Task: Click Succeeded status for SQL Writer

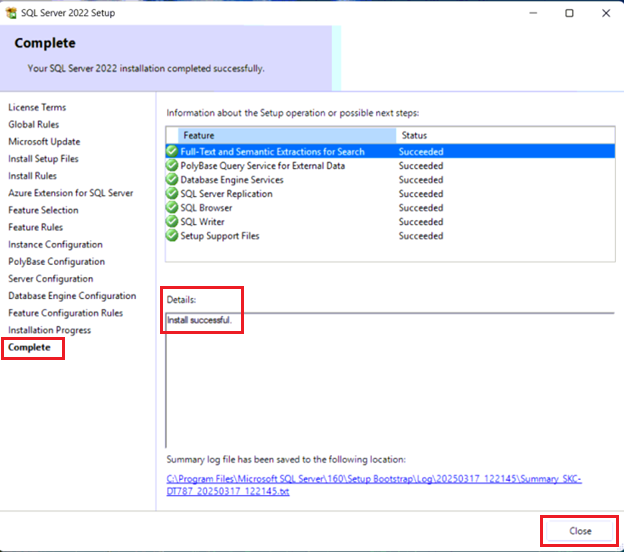Action: tap(421, 222)
